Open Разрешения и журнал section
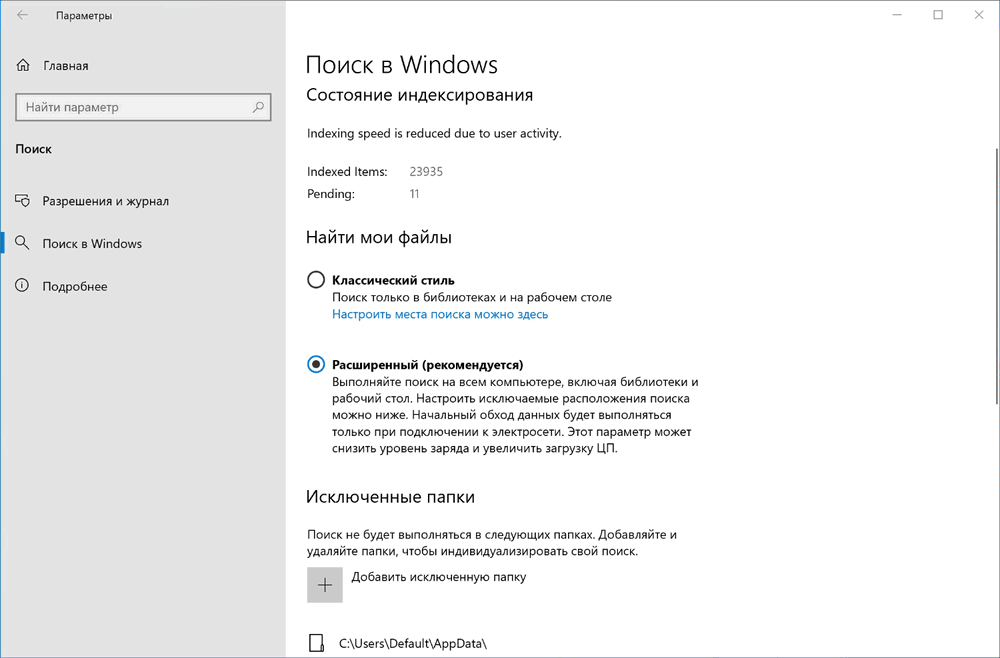The image size is (1000, 658). point(106,201)
